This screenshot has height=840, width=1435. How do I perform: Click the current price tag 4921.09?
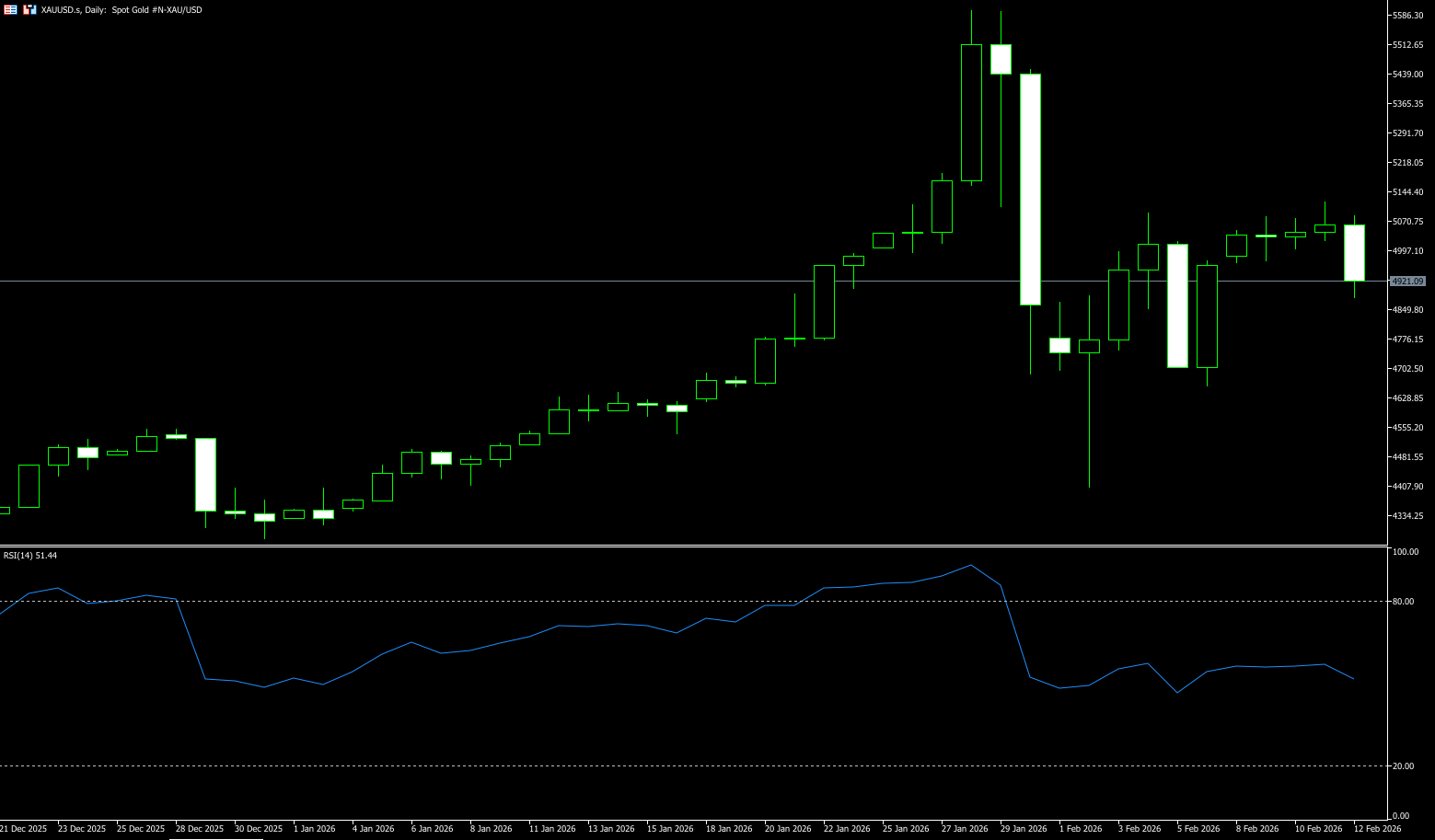coord(1407,282)
